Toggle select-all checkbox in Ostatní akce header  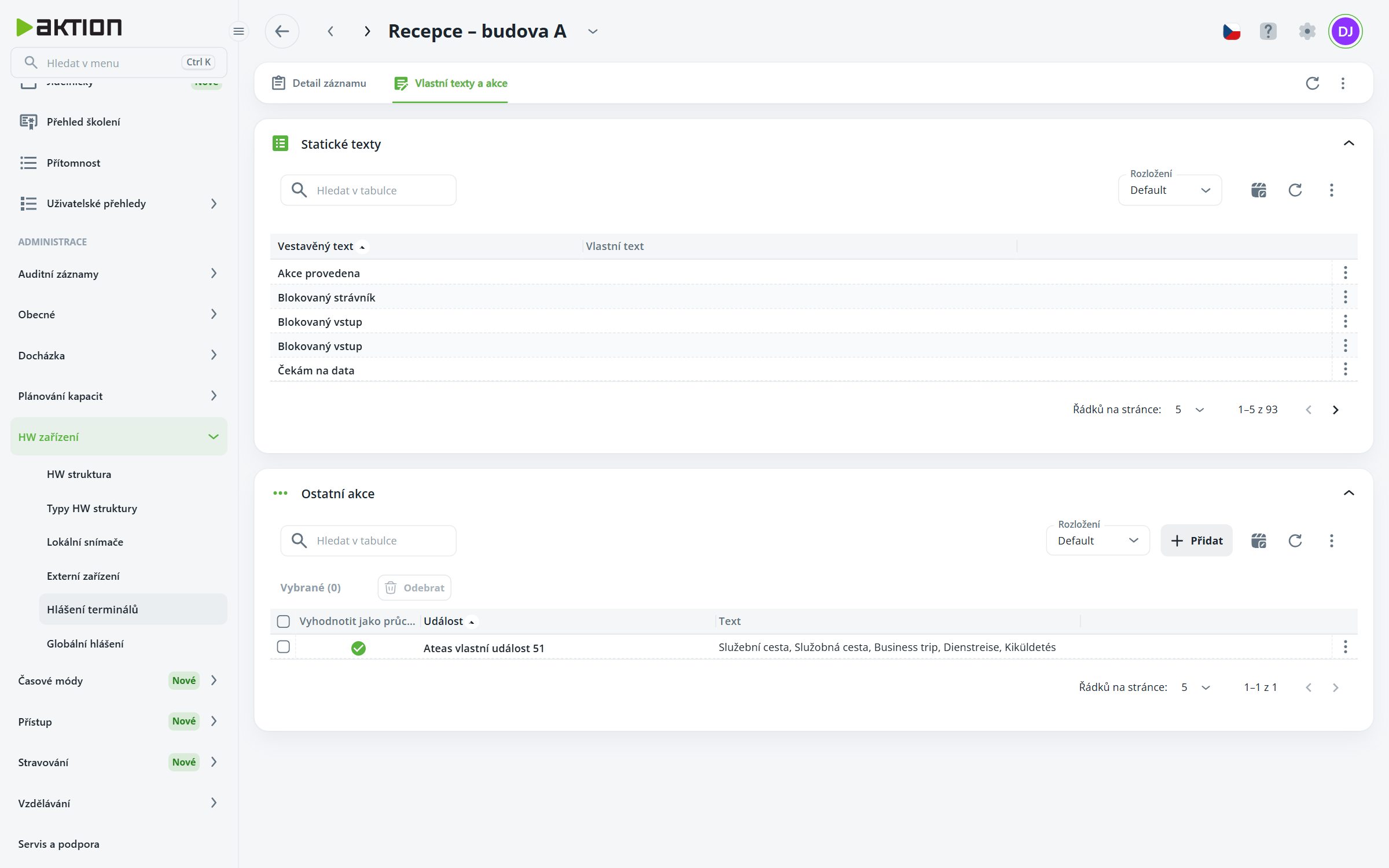(x=283, y=621)
